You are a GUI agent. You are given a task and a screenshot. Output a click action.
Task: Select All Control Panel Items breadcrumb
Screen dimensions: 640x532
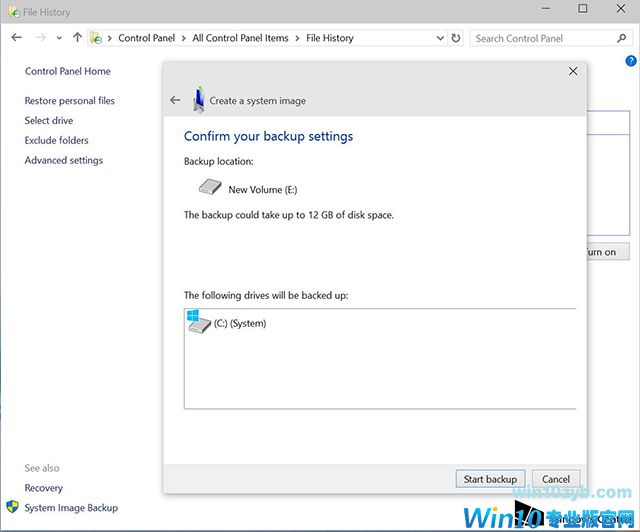point(240,38)
